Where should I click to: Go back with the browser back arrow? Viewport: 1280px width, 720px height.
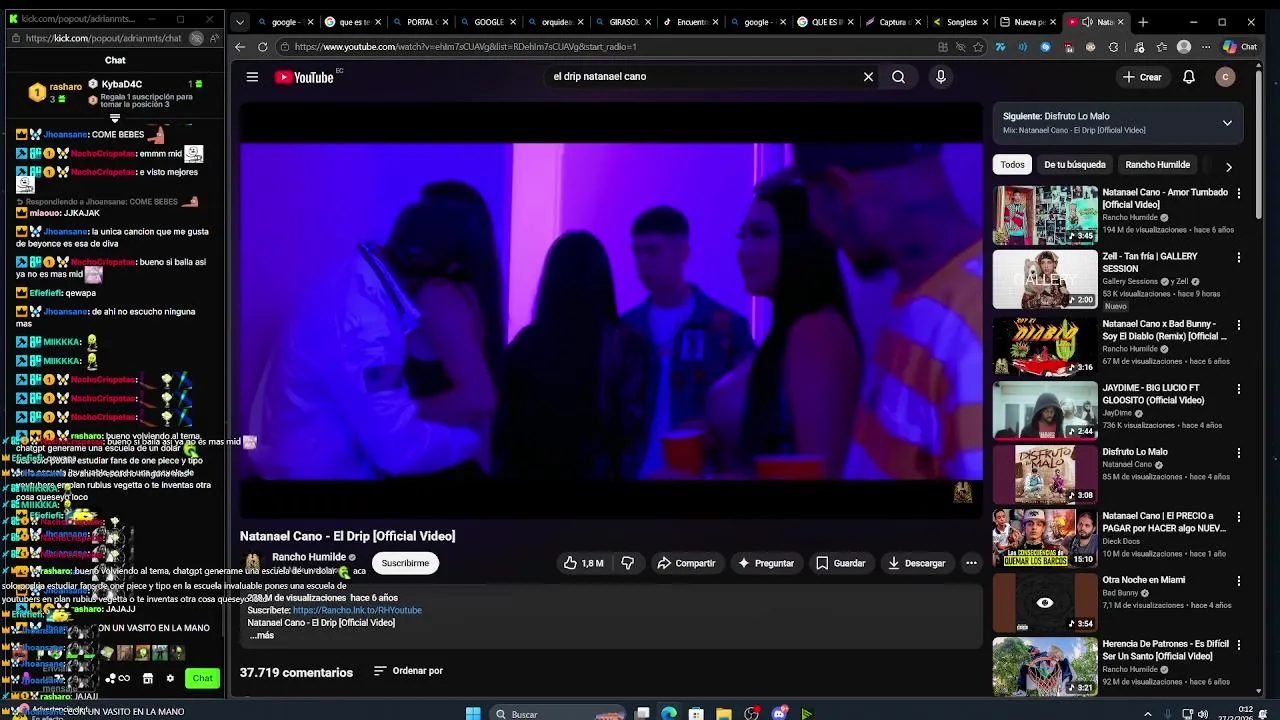click(240, 47)
